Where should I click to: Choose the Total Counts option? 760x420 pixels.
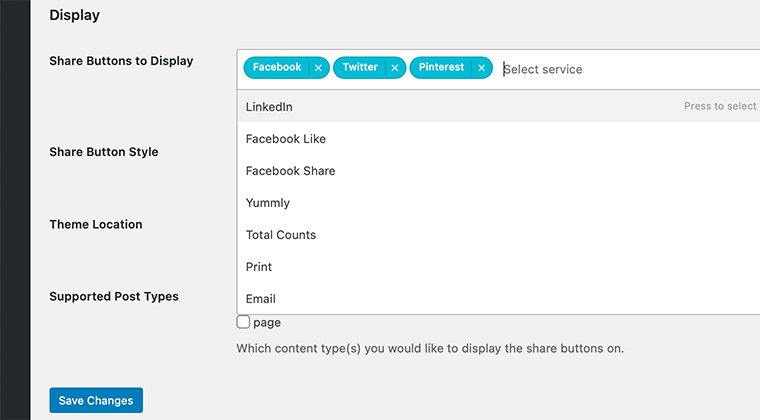pos(281,235)
